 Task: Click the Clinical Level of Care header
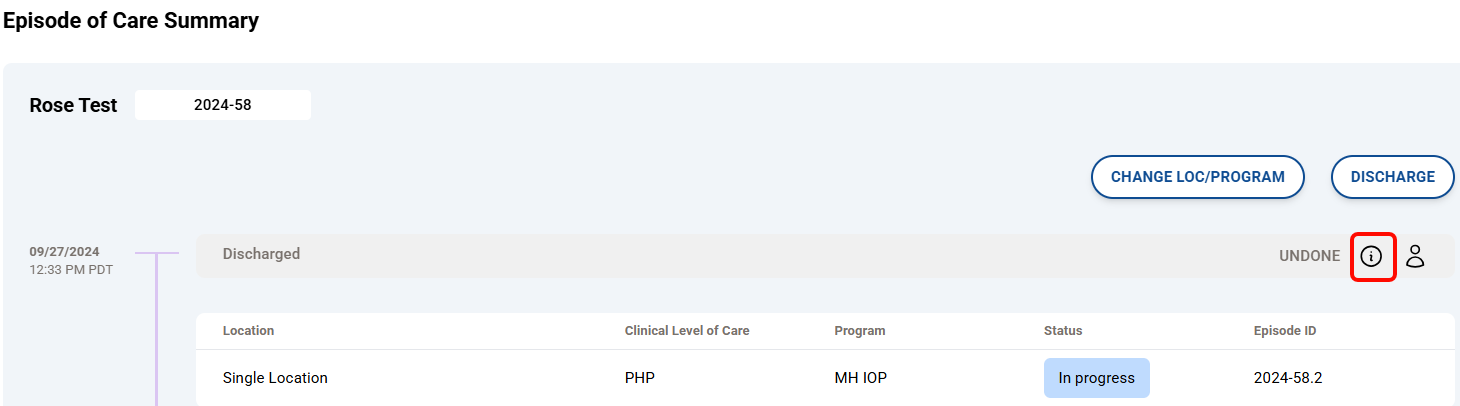(687, 330)
